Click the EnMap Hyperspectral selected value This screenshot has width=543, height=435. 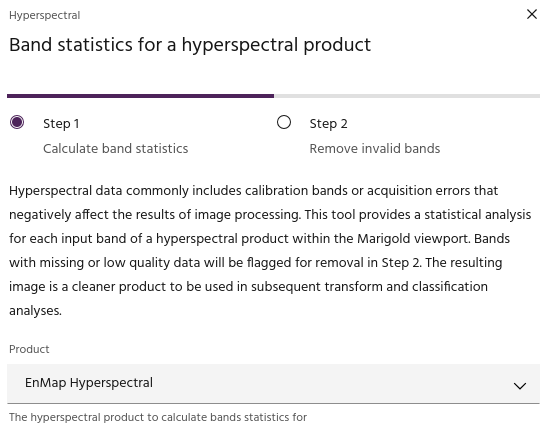click(x=89, y=383)
